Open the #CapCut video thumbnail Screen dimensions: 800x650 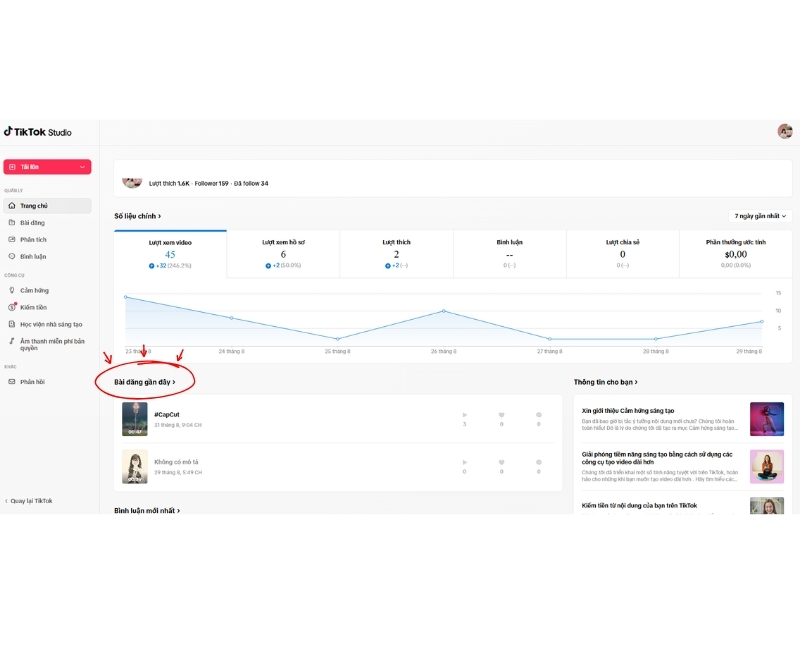tap(135, 419)
